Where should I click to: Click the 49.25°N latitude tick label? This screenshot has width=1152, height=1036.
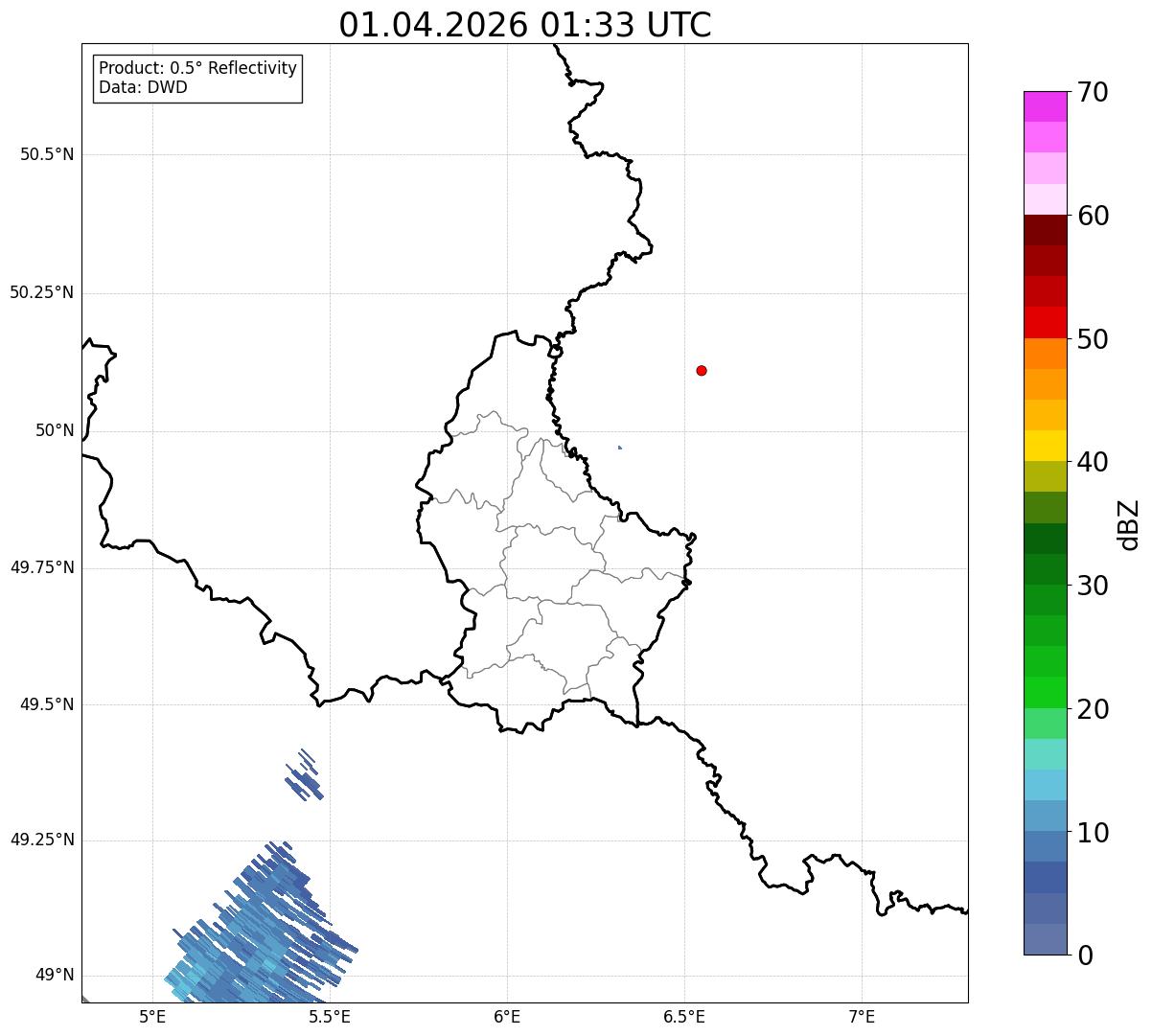(42, 840)
